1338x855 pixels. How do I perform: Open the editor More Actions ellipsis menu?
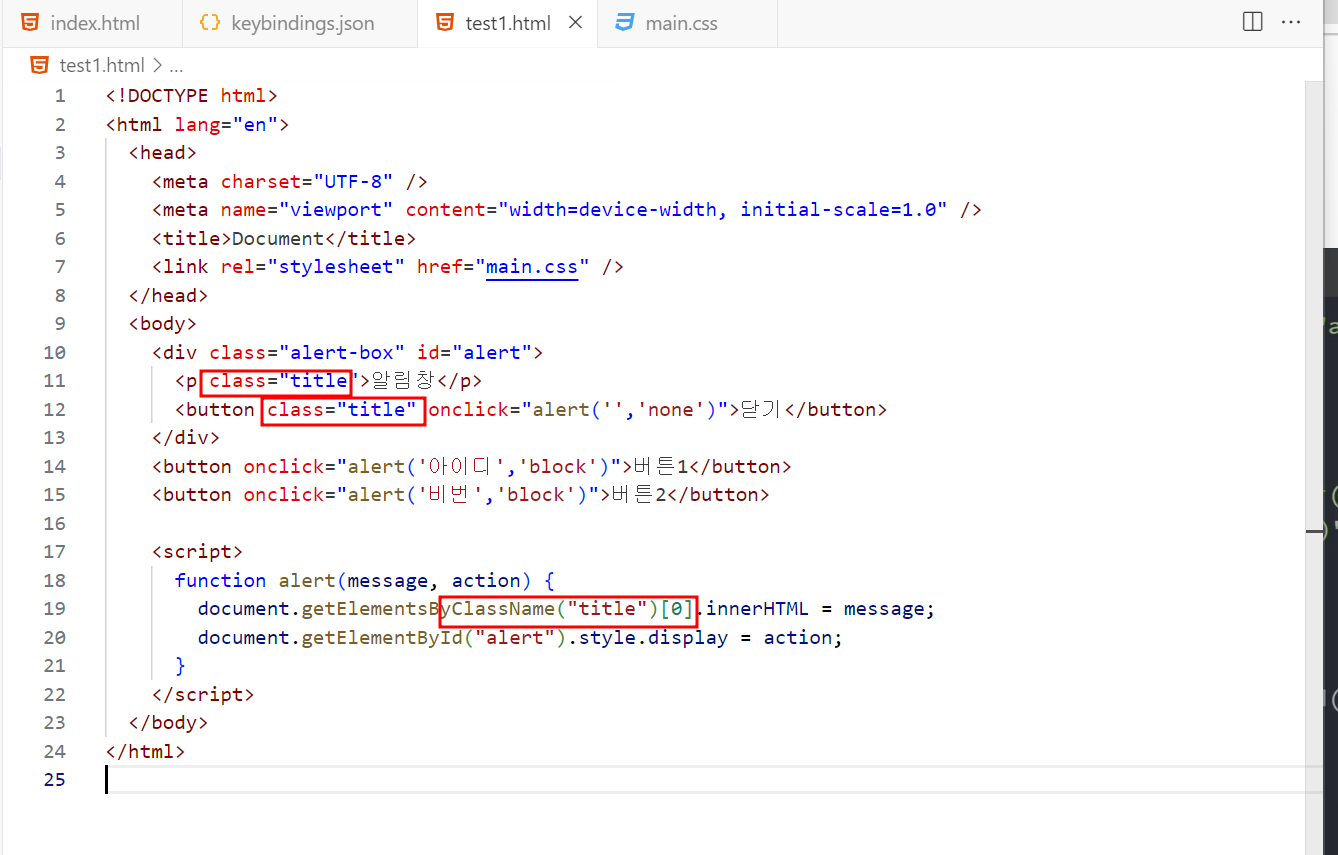pos(1291,22)
